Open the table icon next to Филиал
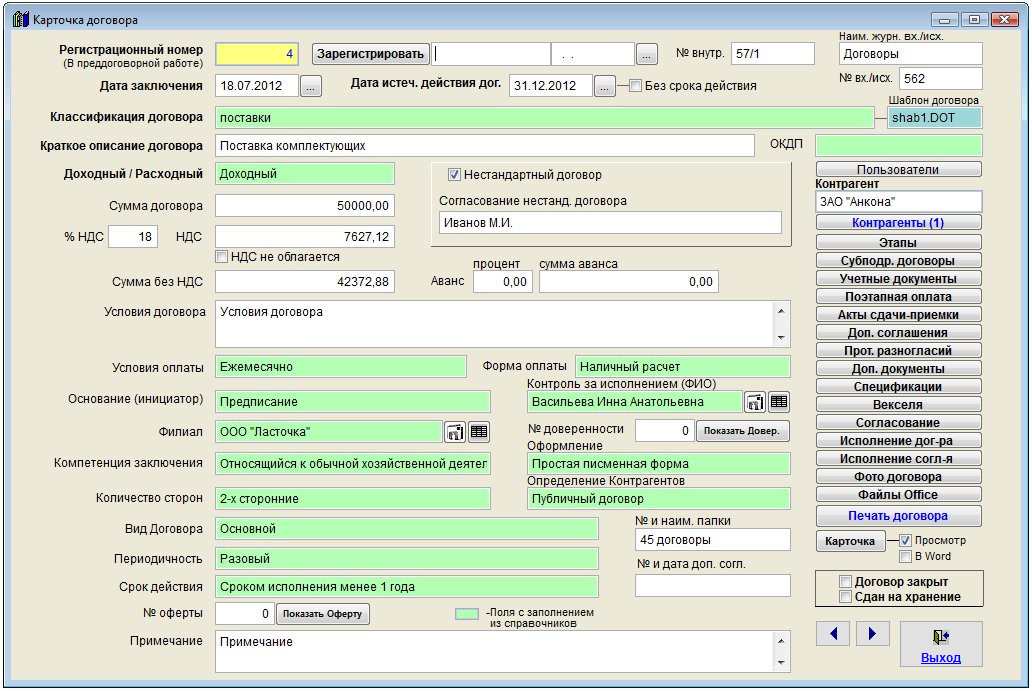This screenshot has width=1032, height=691. (x=479, y=432)
